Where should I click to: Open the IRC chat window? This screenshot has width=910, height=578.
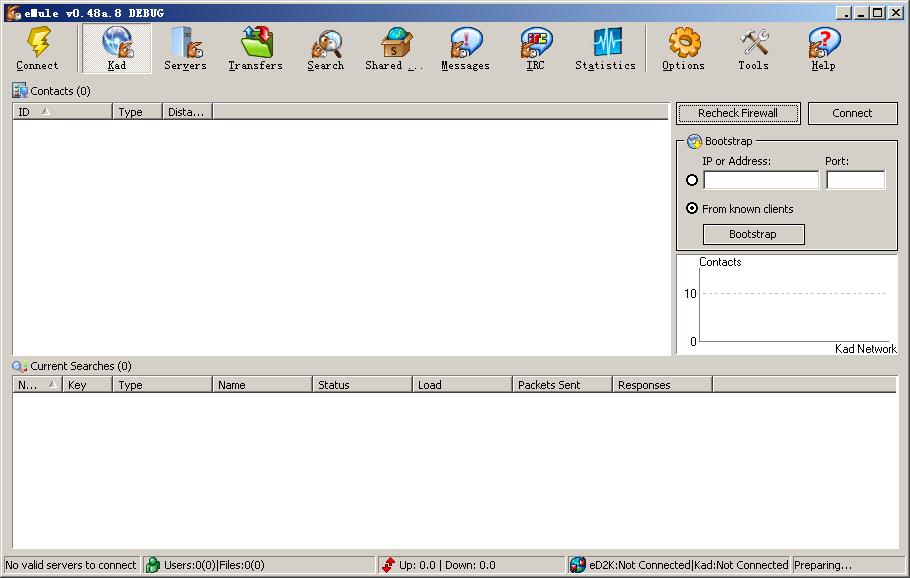pyautogui.click(x=535, y=49)
